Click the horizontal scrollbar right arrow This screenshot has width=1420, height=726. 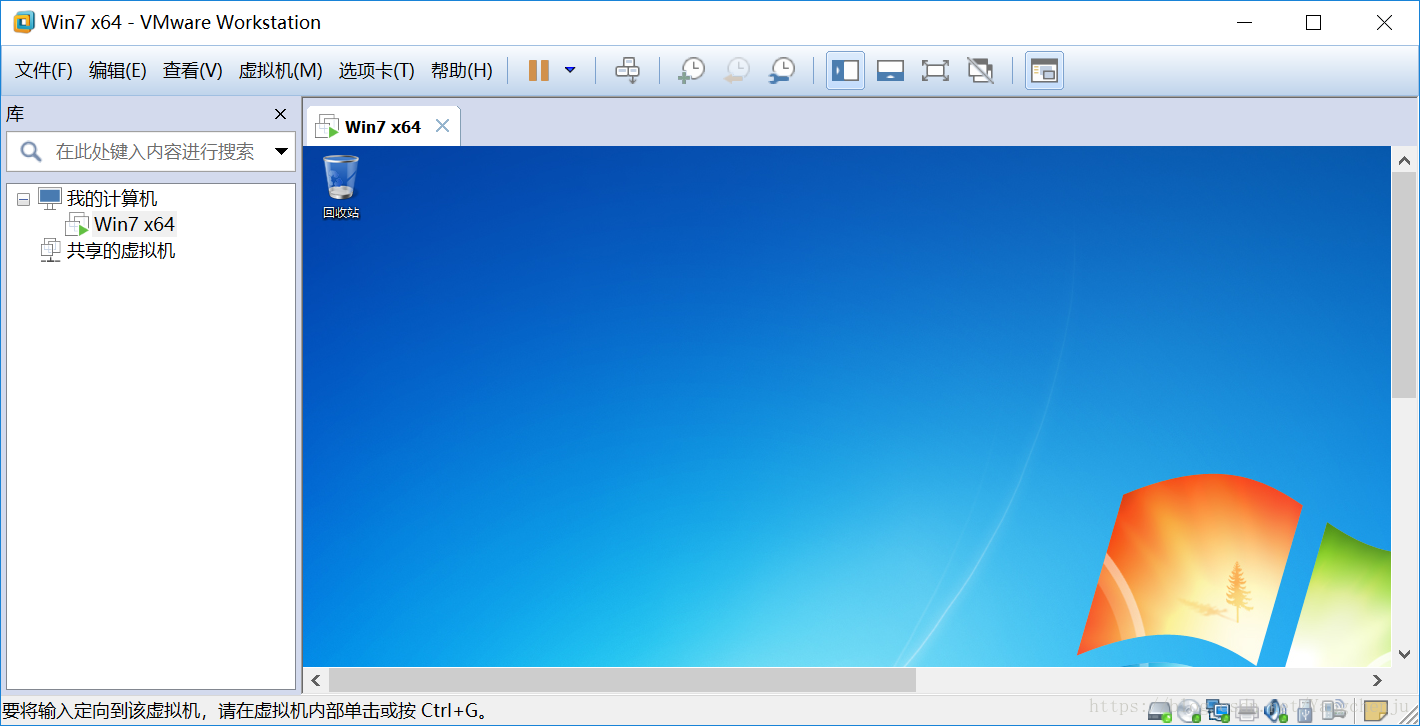(1377, 680)
